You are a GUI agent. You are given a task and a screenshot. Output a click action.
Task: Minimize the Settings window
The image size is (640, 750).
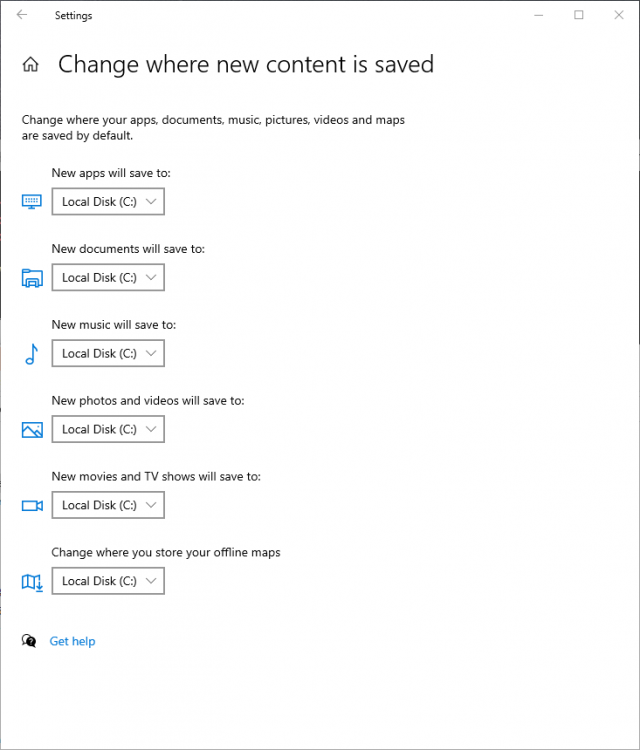[539, 15]
